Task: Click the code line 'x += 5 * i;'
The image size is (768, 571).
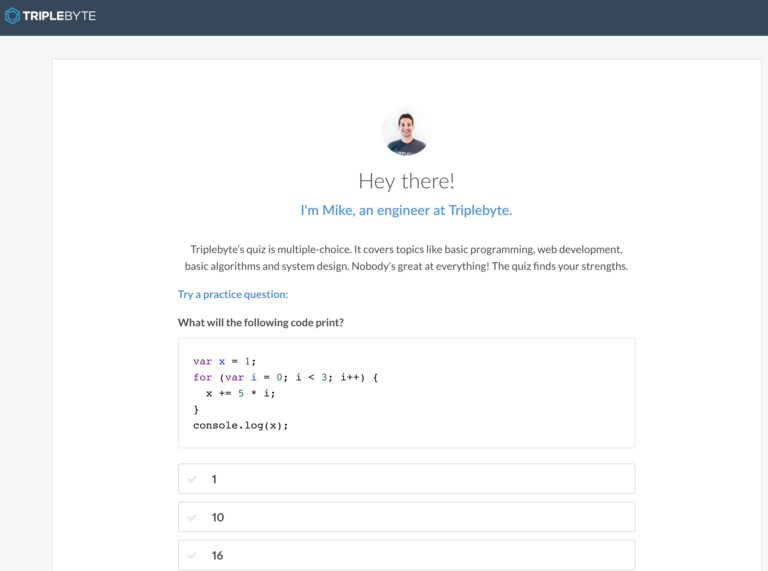Action: pyautogui.click(x=240, y=393)
